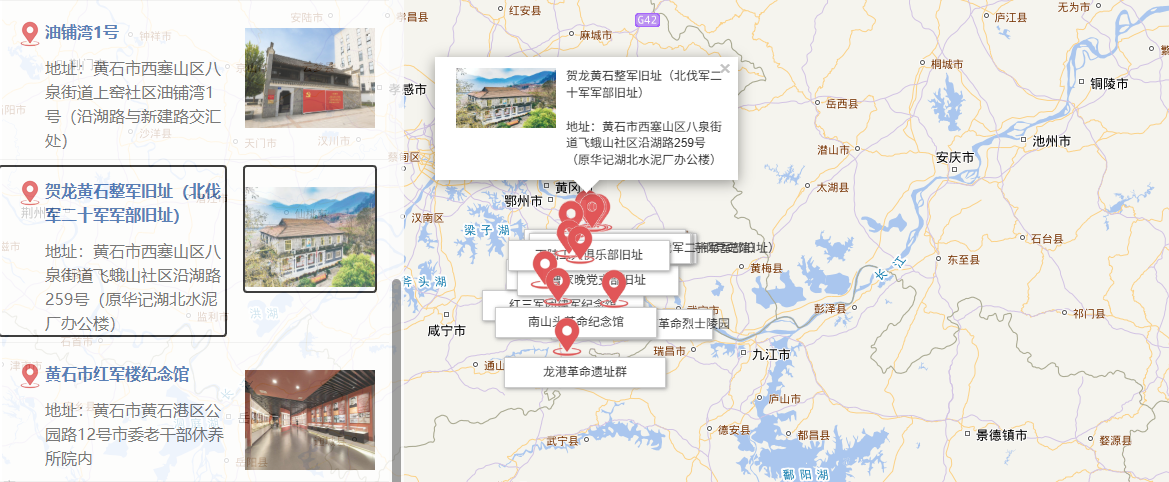Click the 都昌县 label on map
The image size is (1169, 482).
point(814,434)
